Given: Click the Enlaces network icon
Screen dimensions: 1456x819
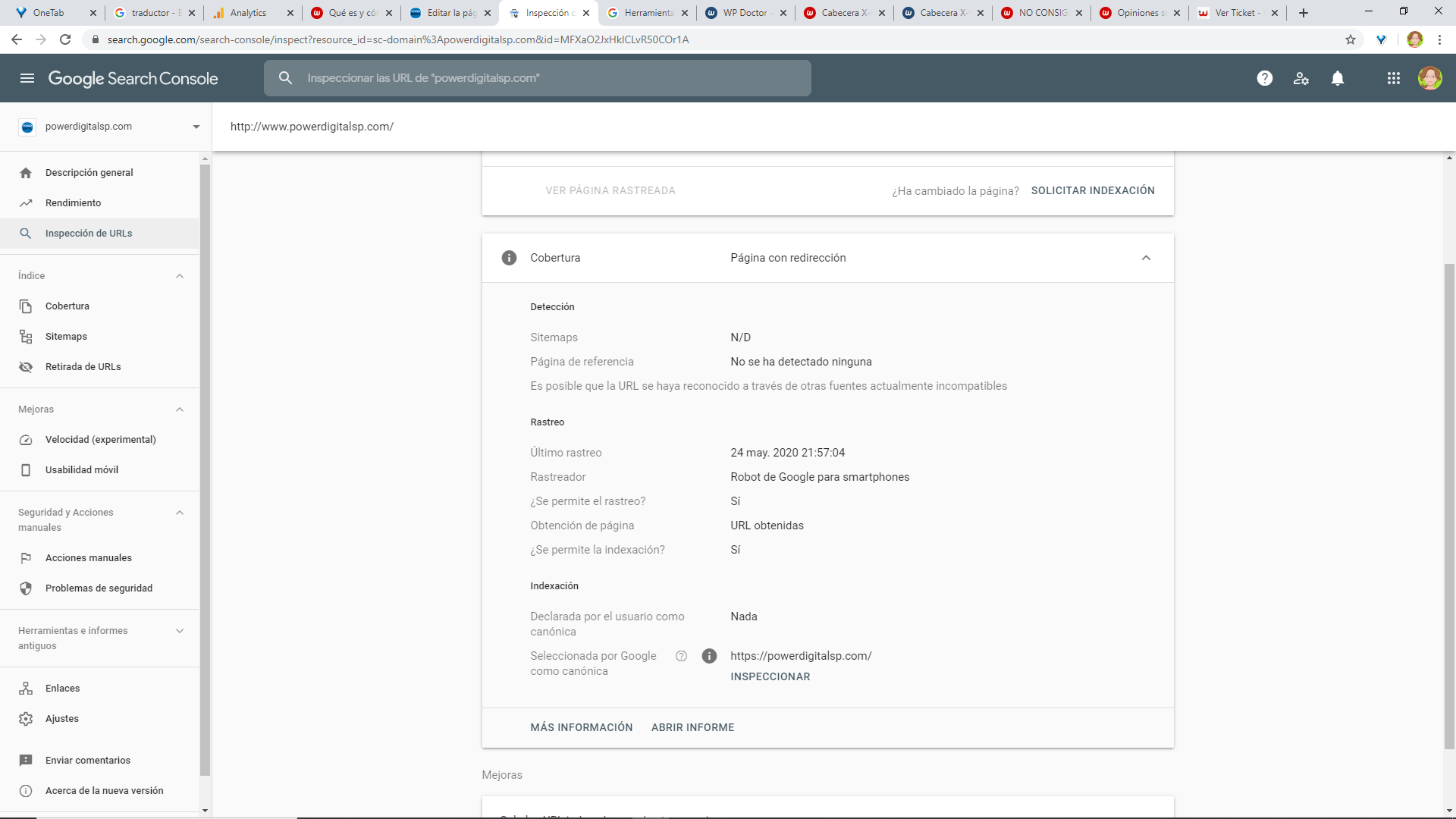Looking at the screenshot, I should point(26,689).
